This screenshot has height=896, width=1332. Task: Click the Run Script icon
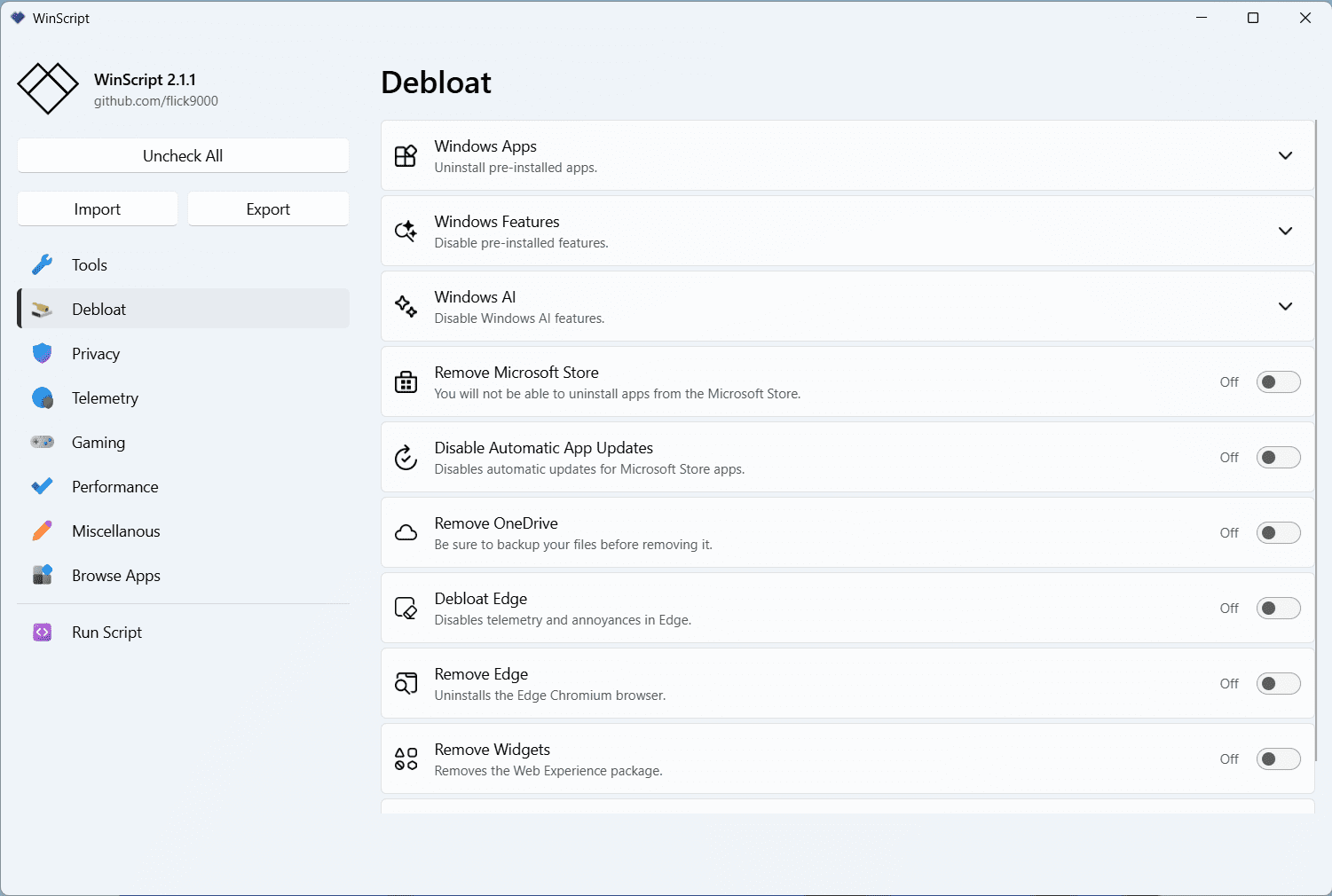click(x=42, y=633)
